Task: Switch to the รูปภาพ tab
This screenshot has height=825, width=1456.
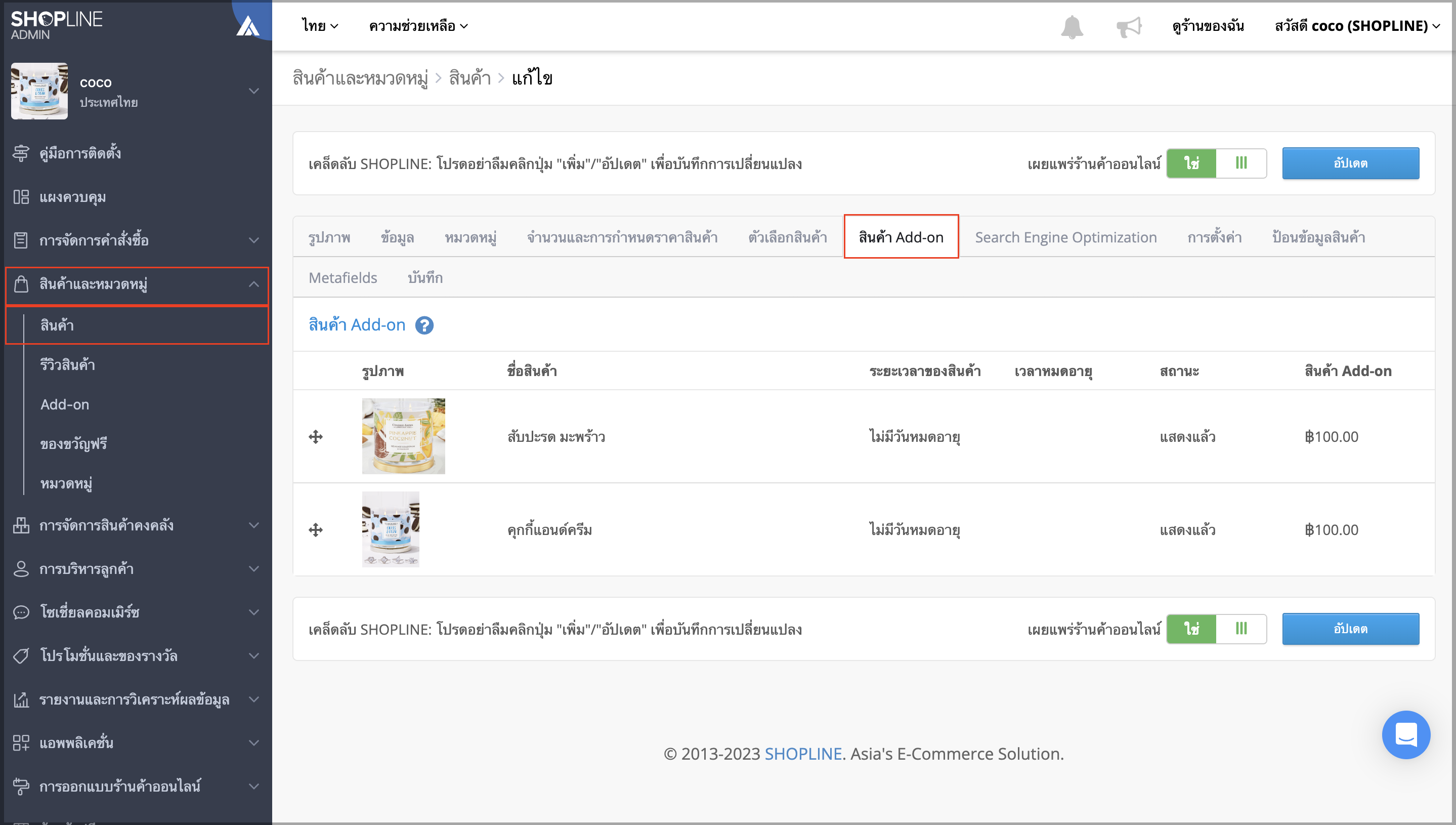Action: [329, 237]
